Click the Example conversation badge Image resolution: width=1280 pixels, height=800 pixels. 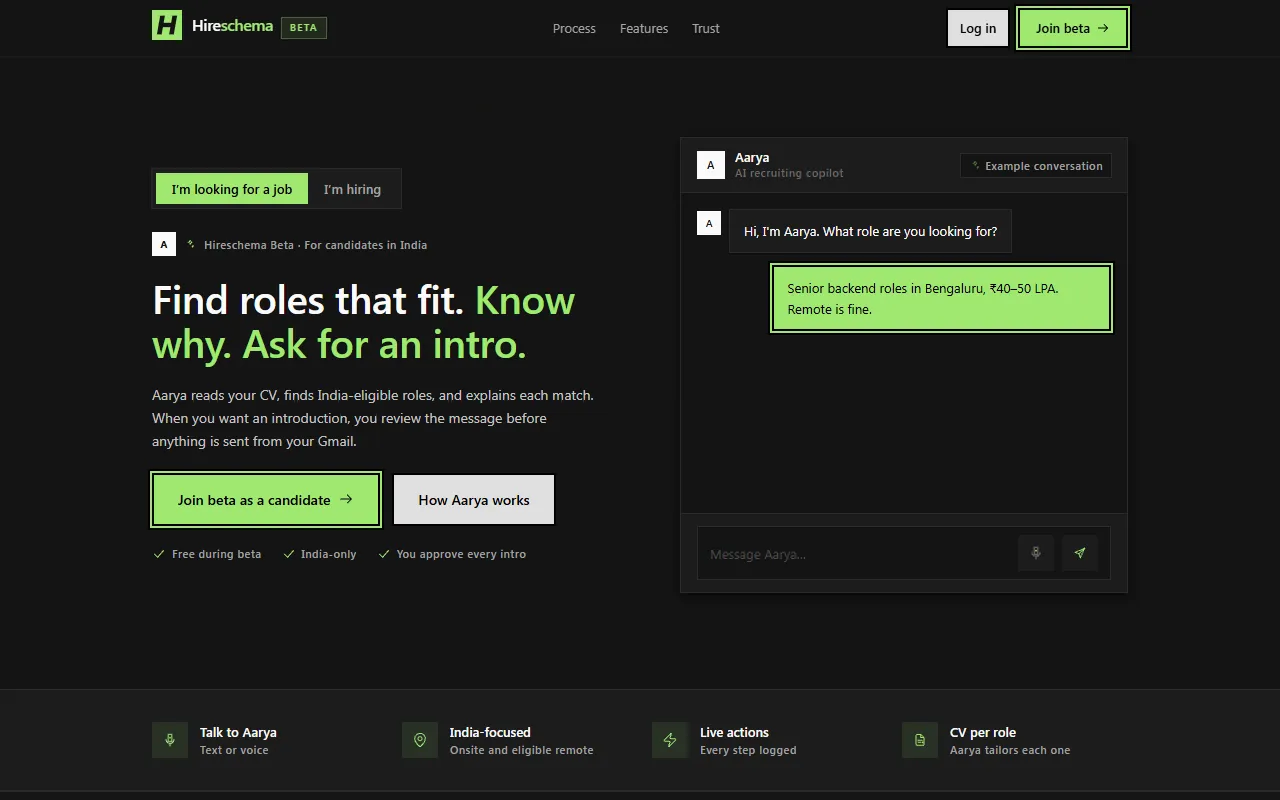[x=1036, y=166]
